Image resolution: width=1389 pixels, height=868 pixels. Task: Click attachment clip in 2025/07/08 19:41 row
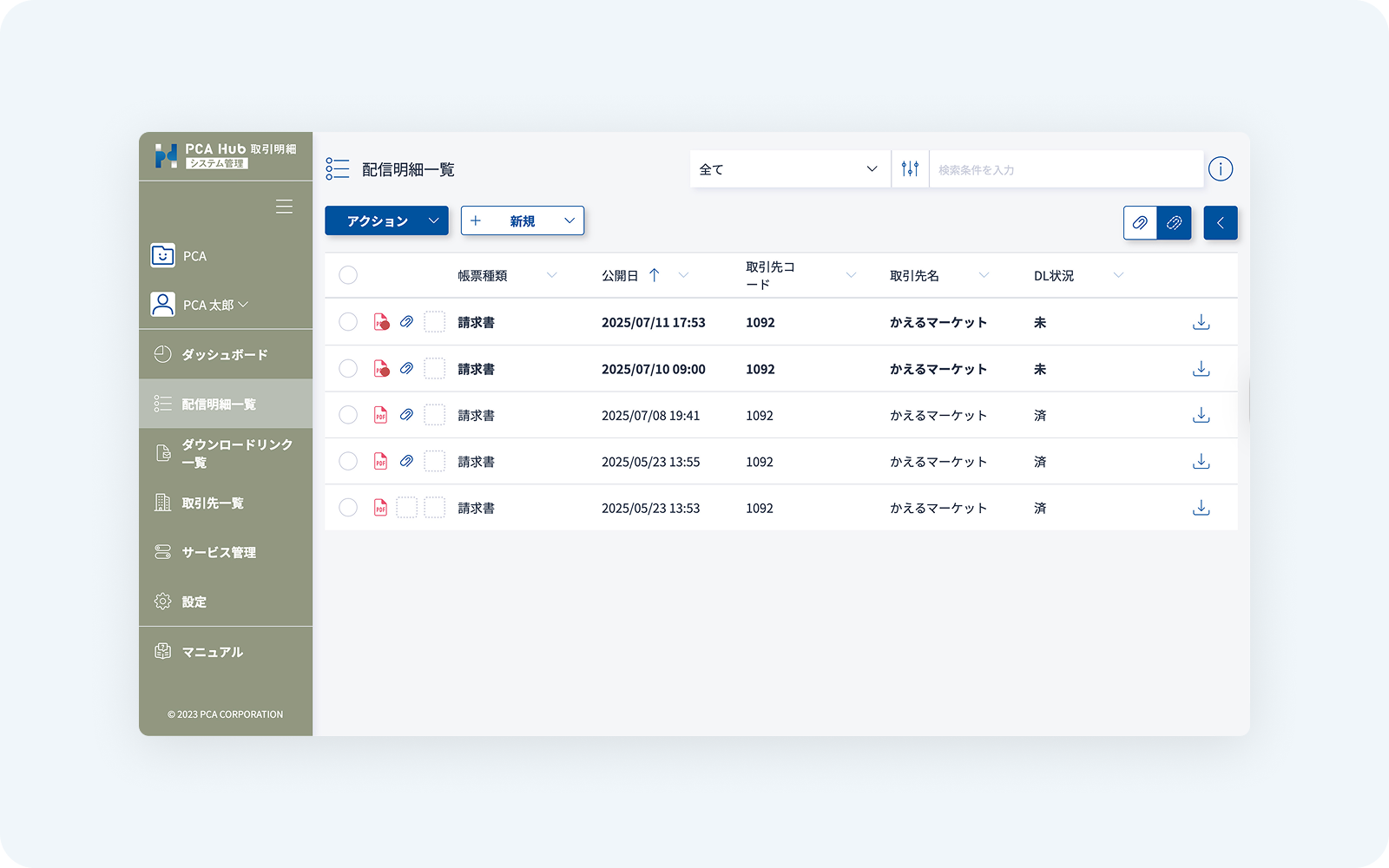coord(406,415)
